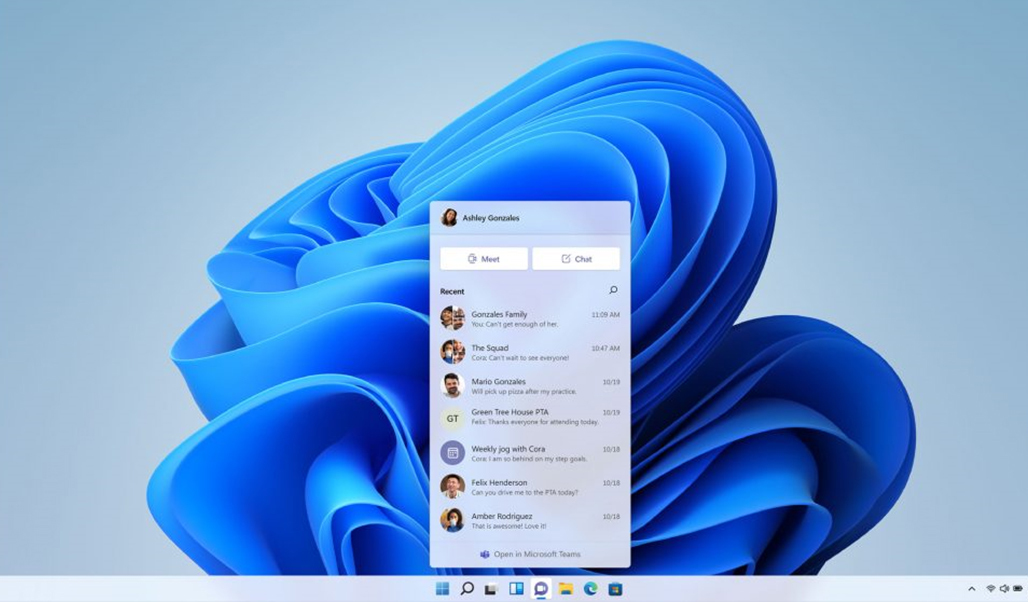1028x602 pixels.
Task: Toggle the Teams Chat taskbar icon
Action: tap(541, 589)
